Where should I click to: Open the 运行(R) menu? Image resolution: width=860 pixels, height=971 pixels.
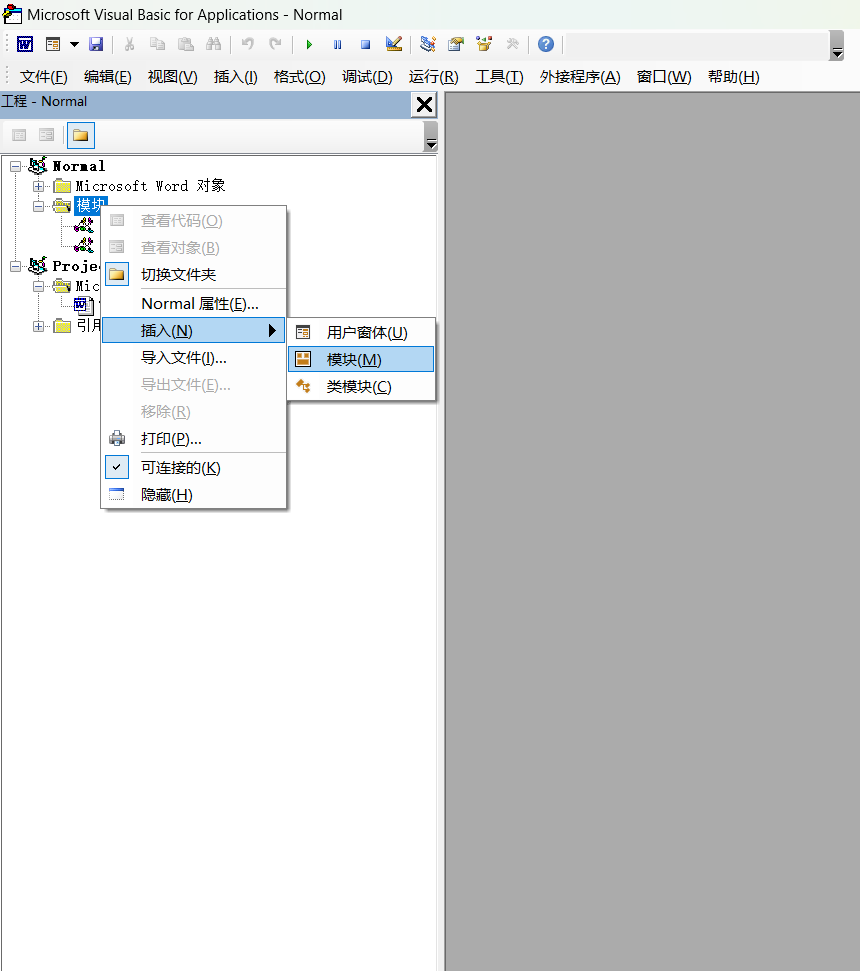pos(433,77)
